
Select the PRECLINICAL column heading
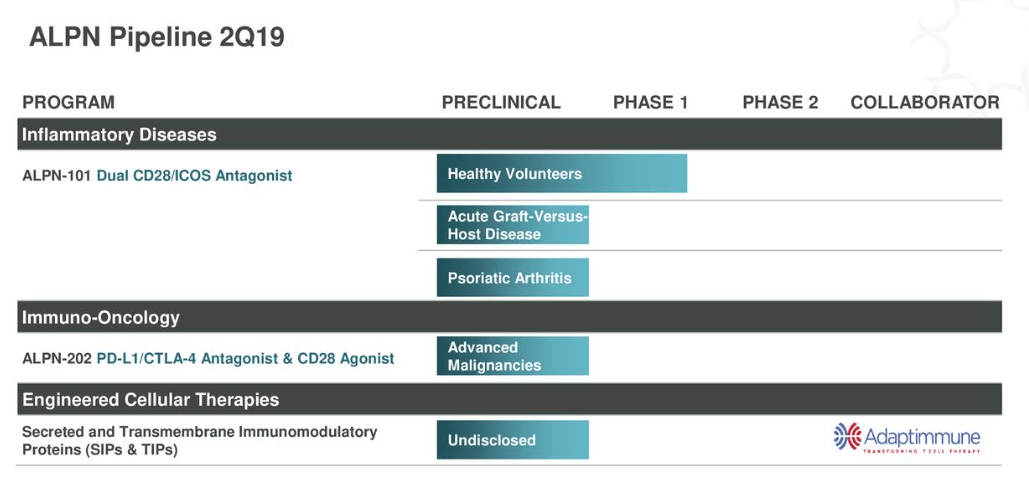point(501,102)
